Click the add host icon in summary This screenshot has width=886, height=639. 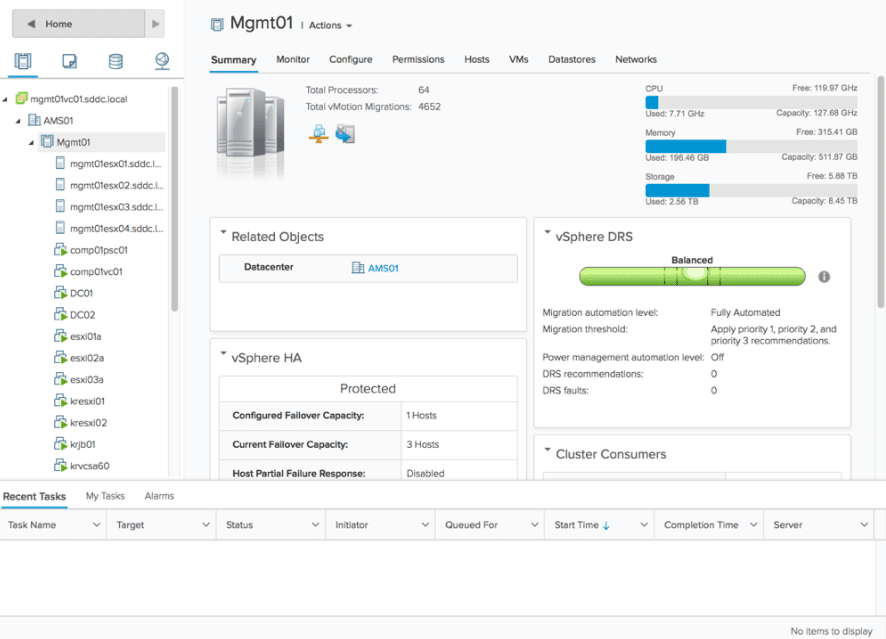[319, 134]
